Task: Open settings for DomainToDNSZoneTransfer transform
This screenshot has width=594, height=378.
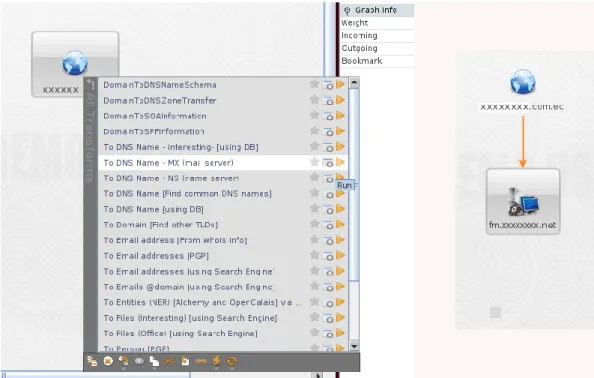Action: [x=328, y=100]
